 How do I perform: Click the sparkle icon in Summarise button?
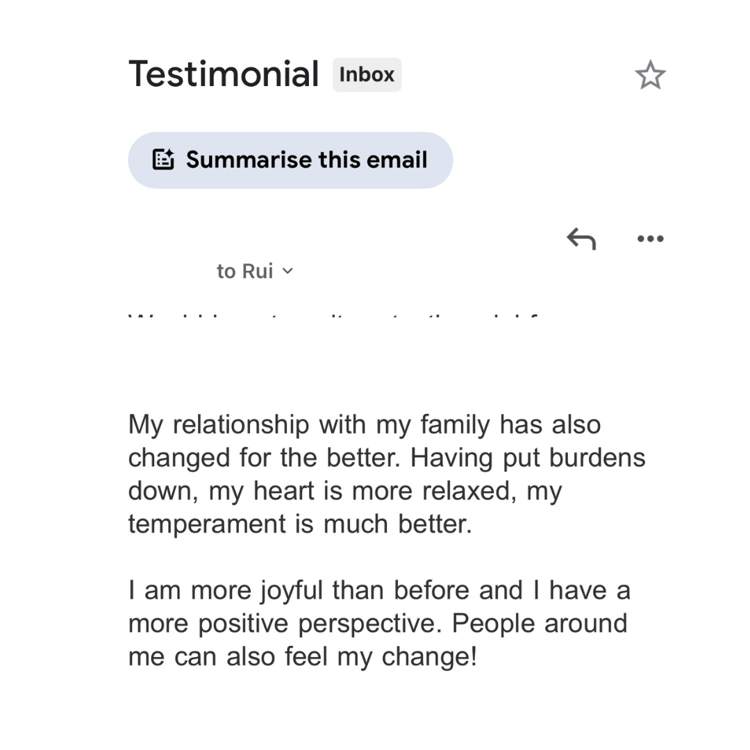[x=163, y=160]
